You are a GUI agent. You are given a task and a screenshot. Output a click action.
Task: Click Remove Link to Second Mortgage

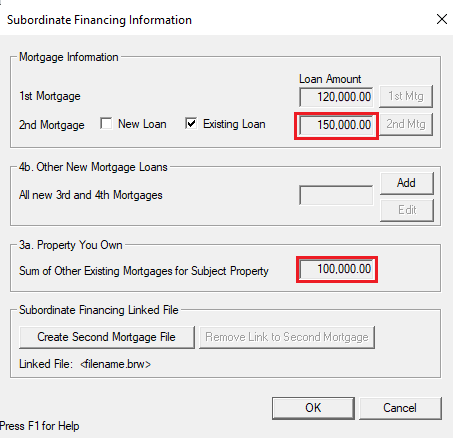tap(287, 337)
